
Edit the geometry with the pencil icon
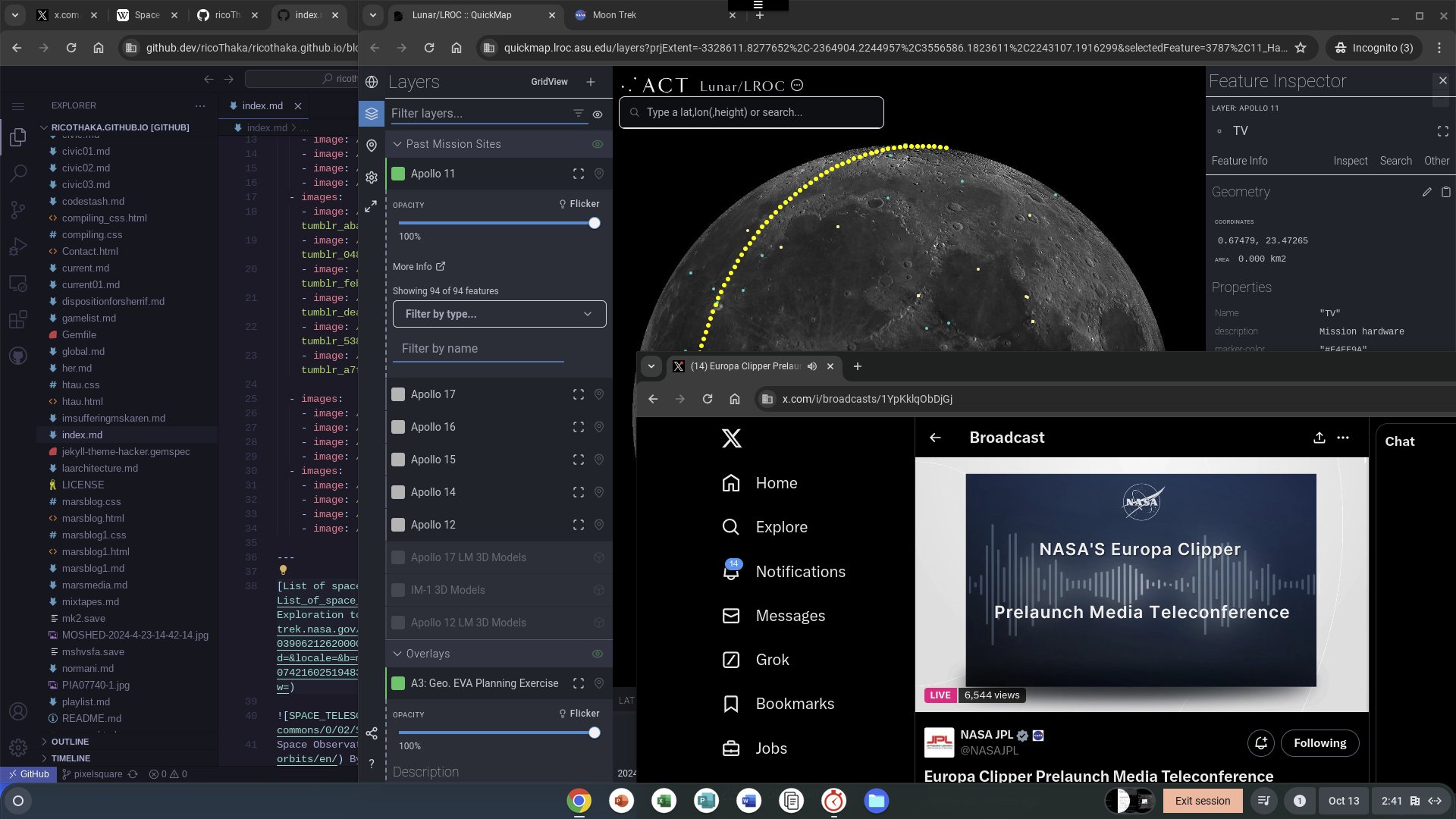tap(1426, 192)
